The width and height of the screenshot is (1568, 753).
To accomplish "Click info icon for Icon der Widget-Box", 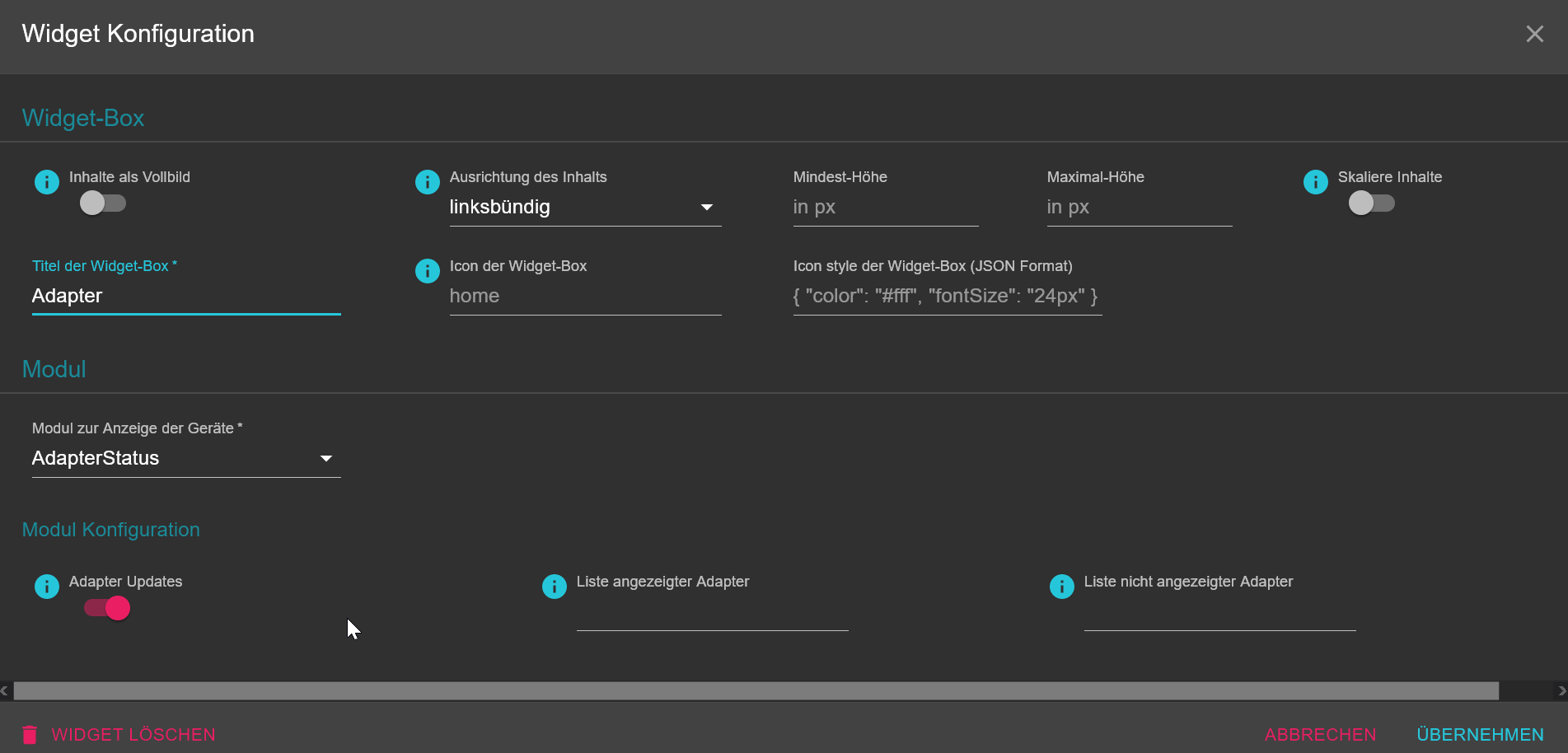I will (428, 271).
